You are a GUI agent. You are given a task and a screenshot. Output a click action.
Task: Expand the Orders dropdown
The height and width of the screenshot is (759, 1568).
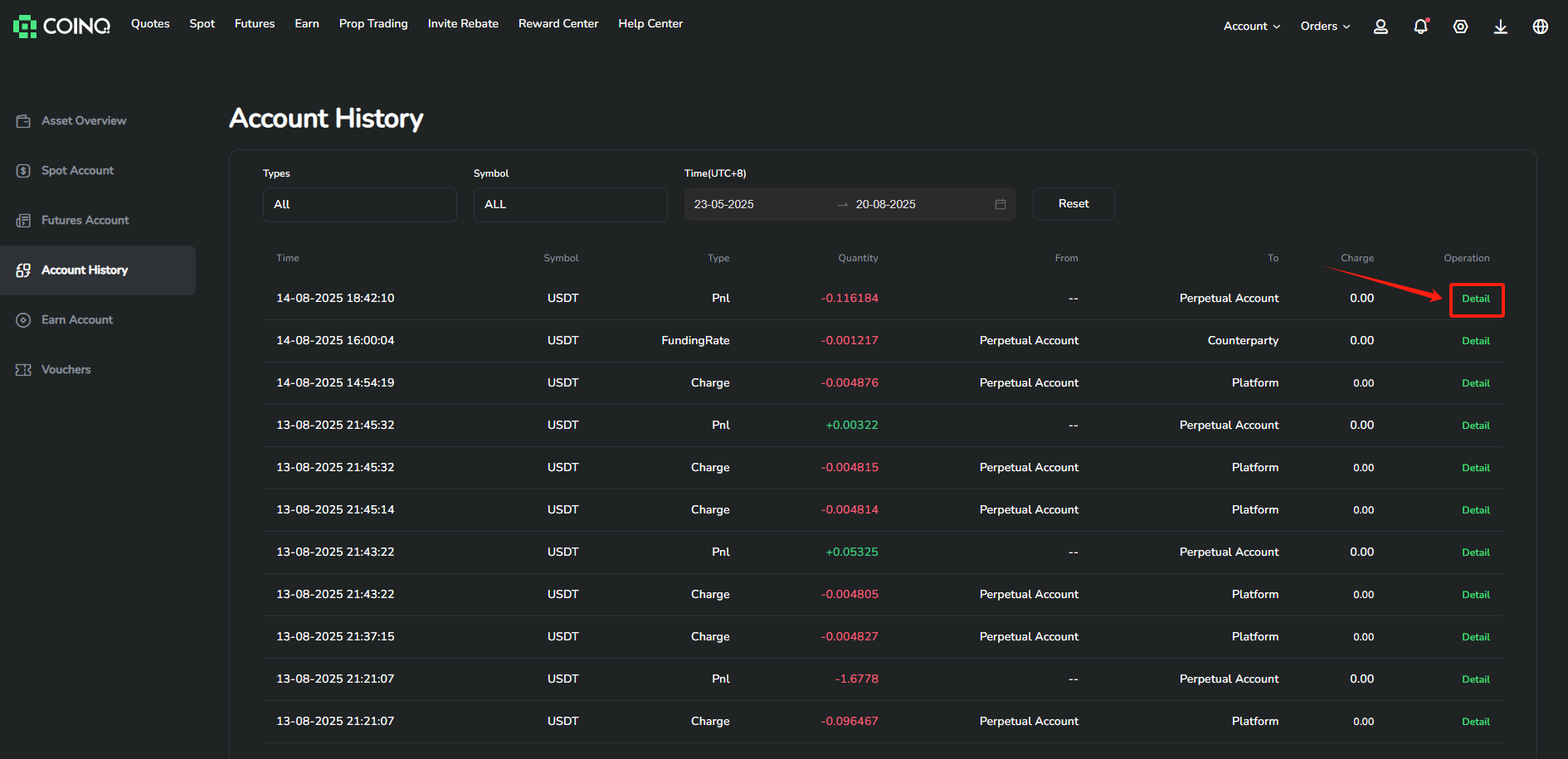tap(1324, 26)
